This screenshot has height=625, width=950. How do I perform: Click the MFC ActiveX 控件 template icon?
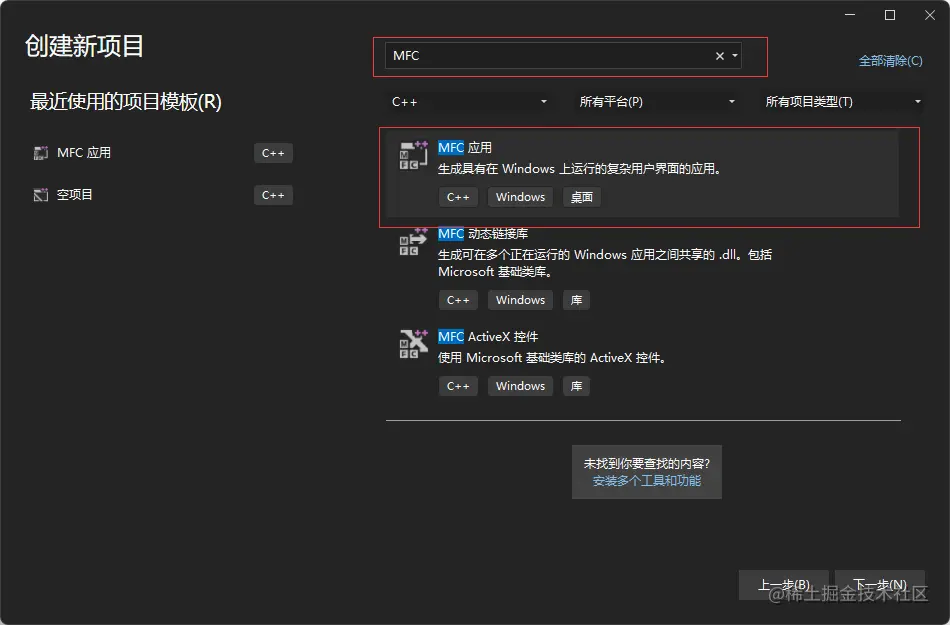413,344
